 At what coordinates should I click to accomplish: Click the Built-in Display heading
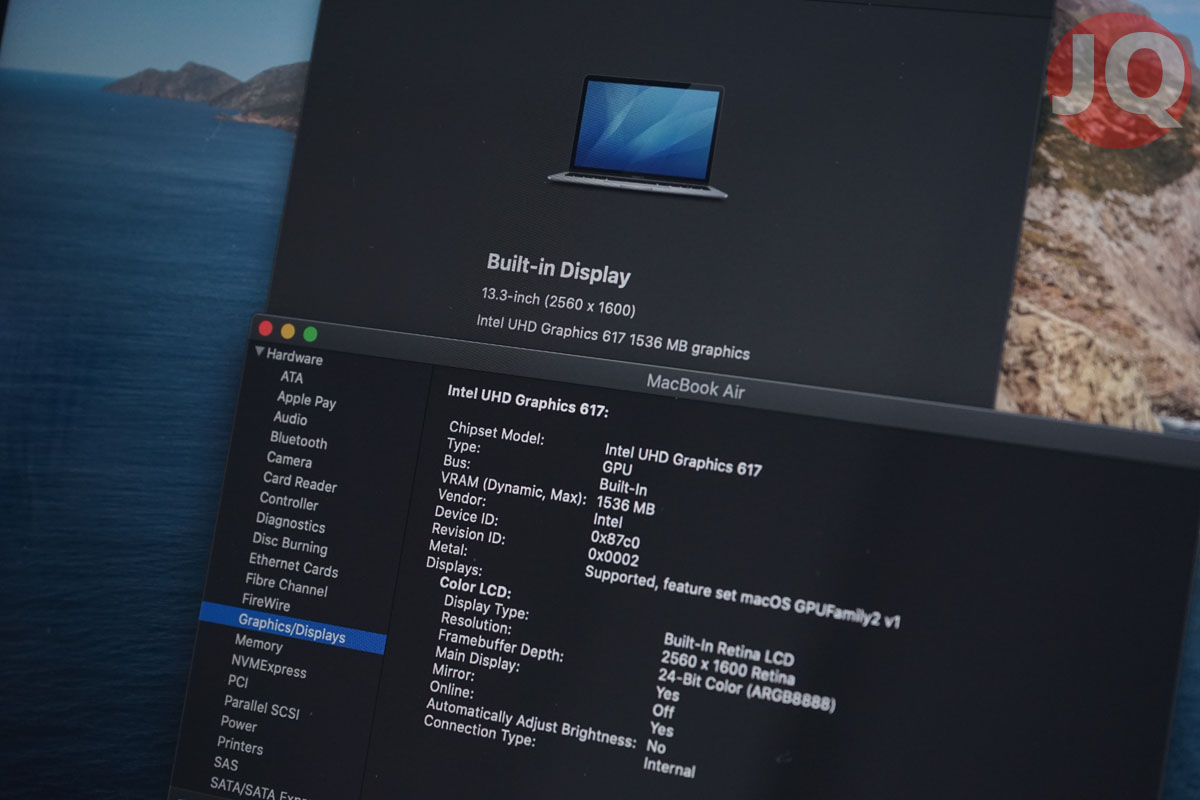[x=558, y=268]
